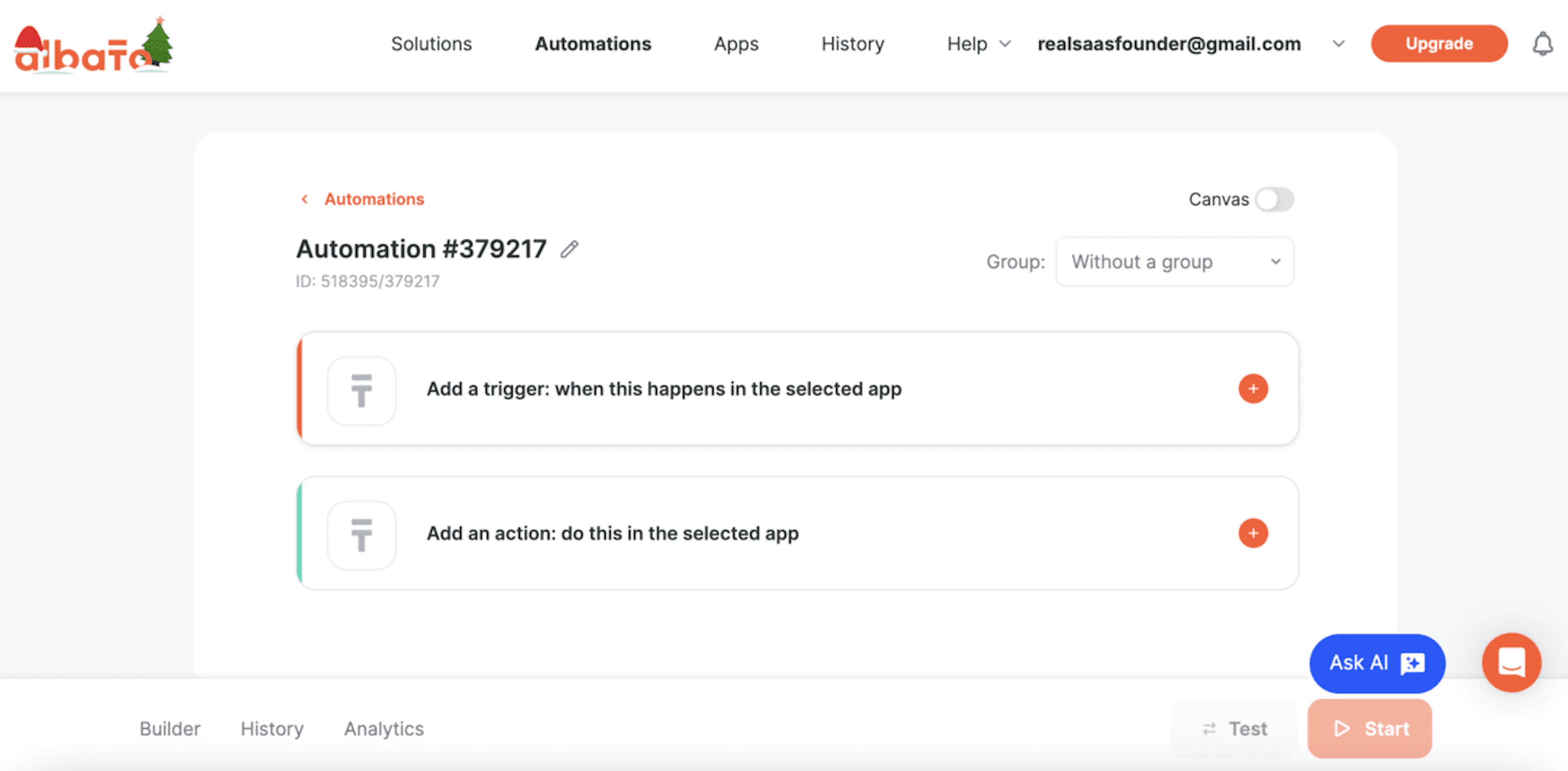Click the plus icon on trigger card

click(x=1253, y=389)
